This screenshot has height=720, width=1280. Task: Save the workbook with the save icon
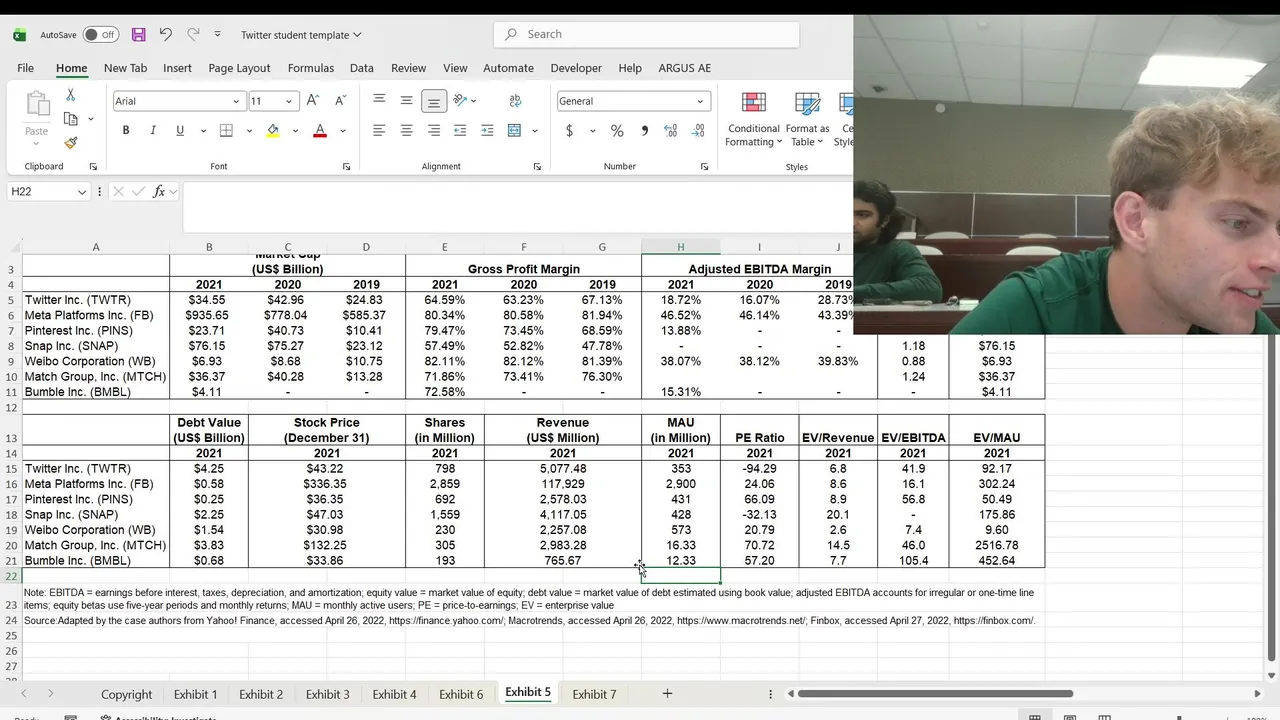139,35
